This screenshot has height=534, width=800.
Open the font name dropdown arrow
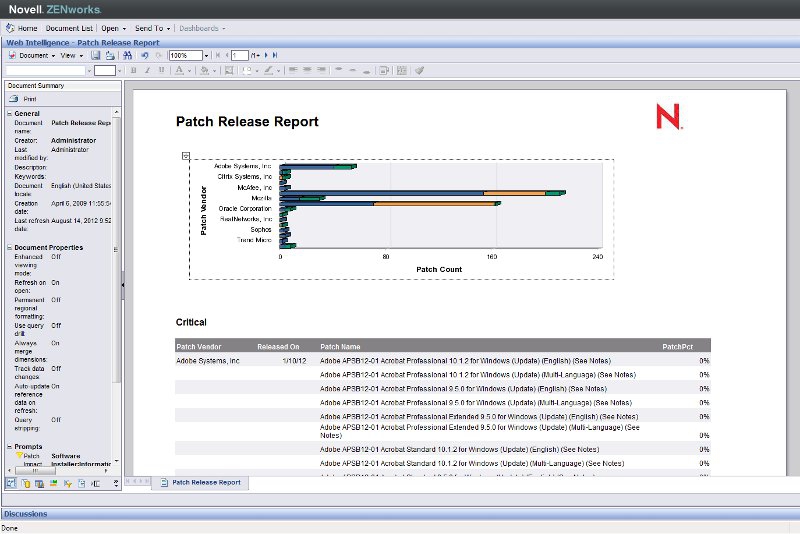89,71
